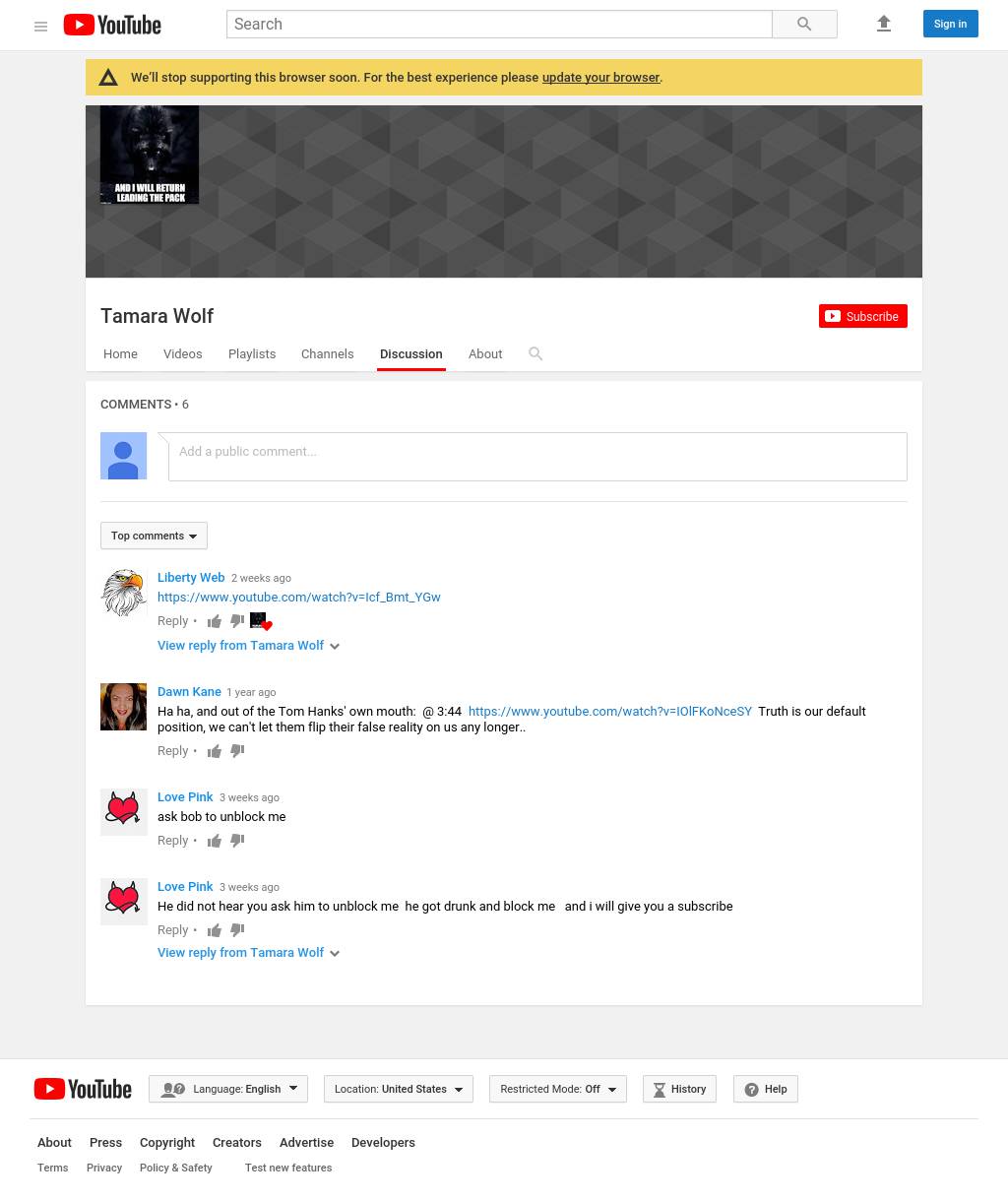Click the search magnifier button
Screen dimensions: 1008x1201
[x=804, y=25]
